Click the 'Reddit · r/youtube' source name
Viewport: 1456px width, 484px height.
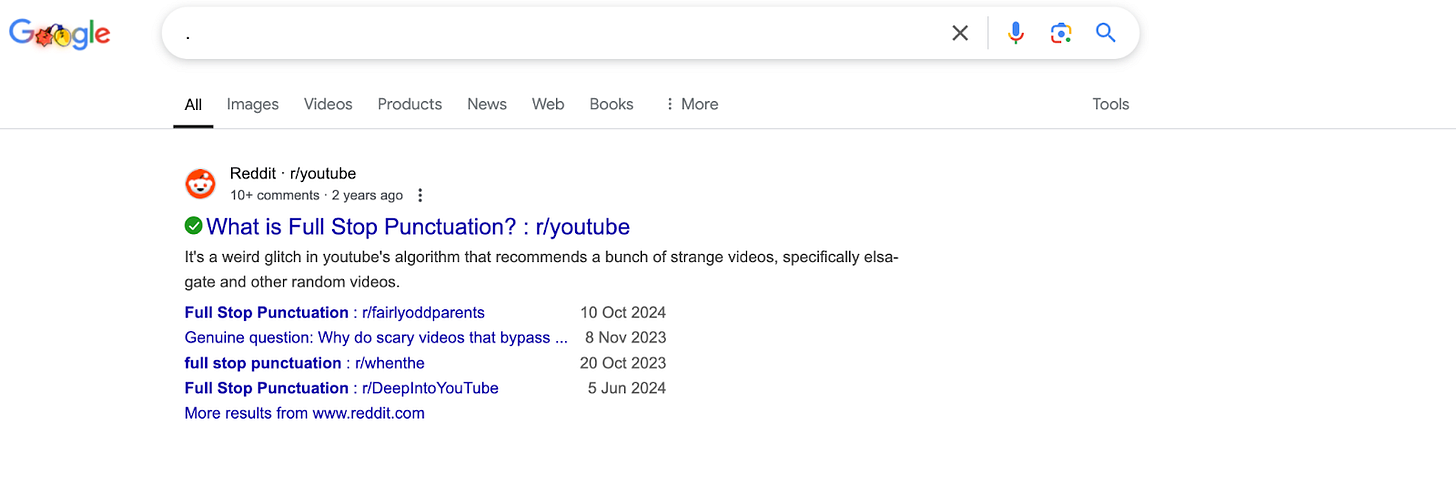(x=293, y=174)
